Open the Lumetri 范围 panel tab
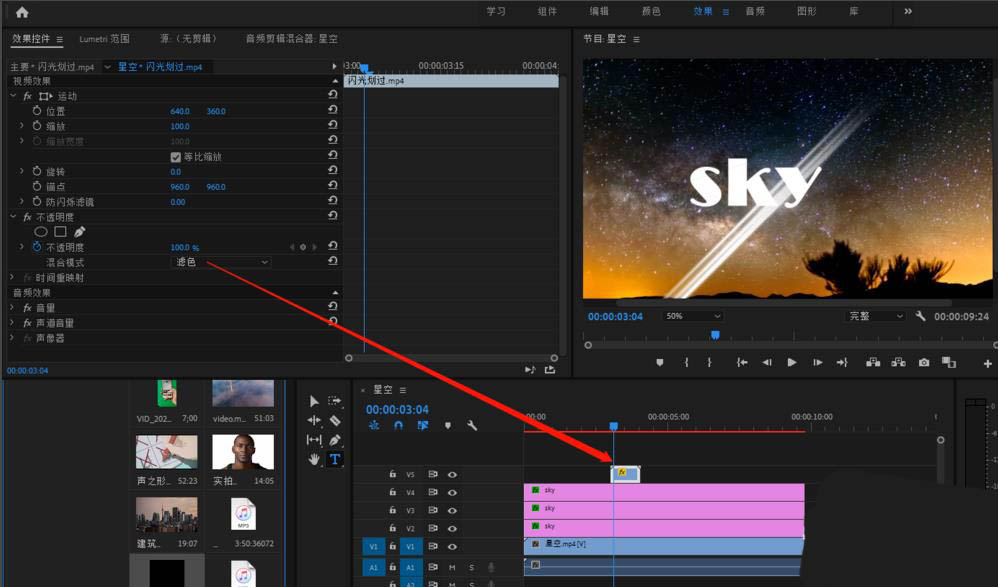 tap(106, 39)
